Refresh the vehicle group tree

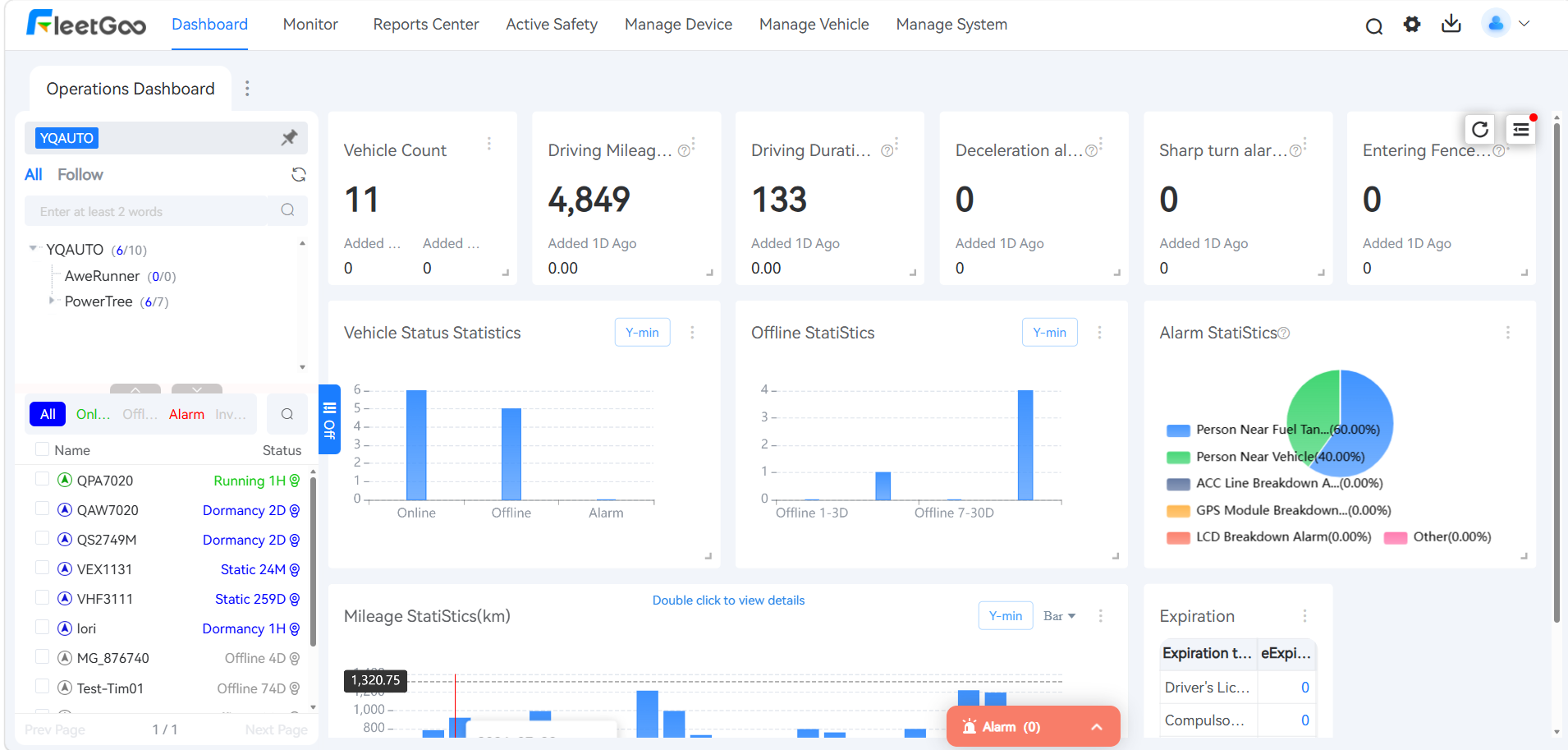coord(299,174)
